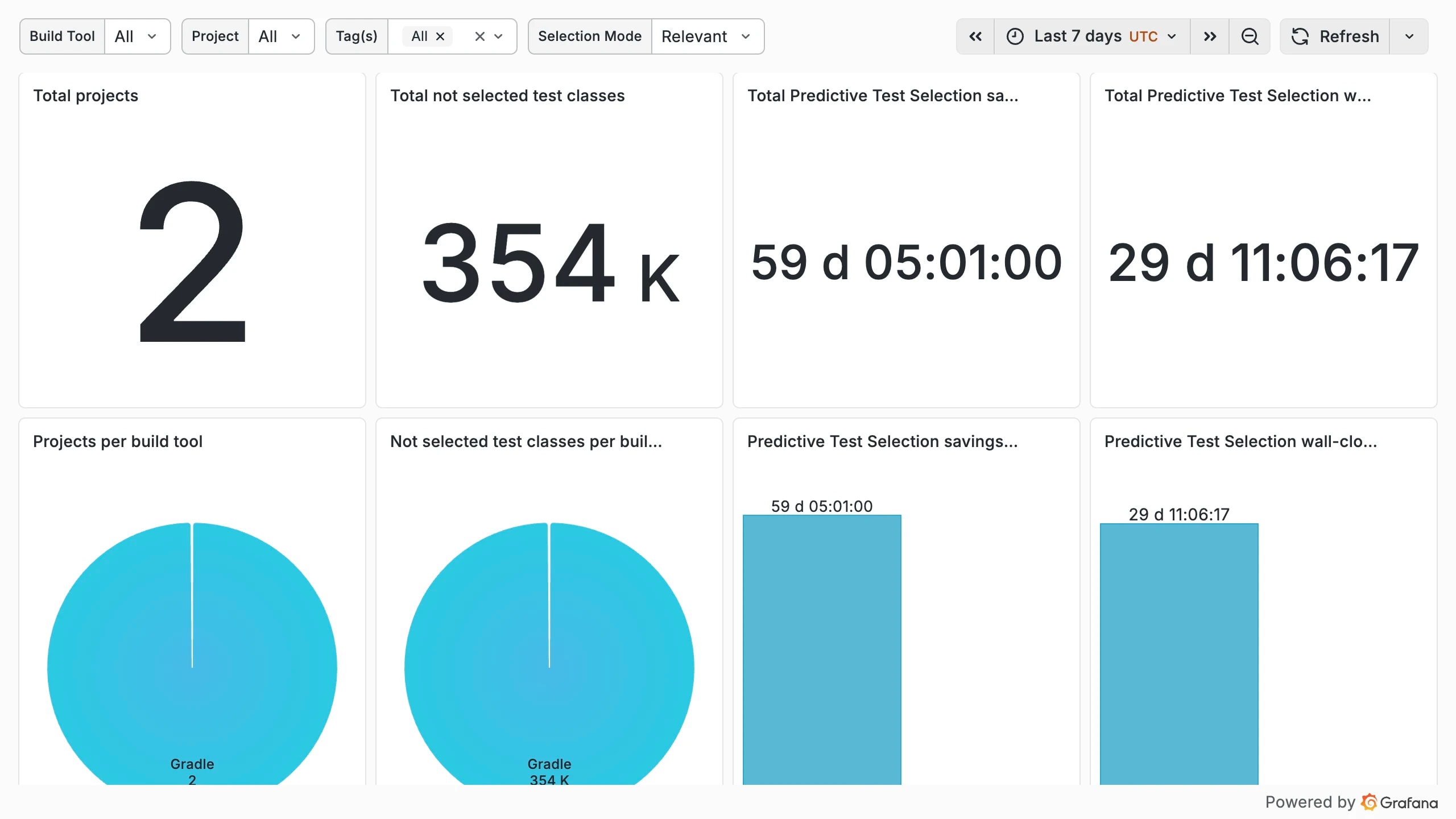Click the Project filter label

(x=215, y=36)
